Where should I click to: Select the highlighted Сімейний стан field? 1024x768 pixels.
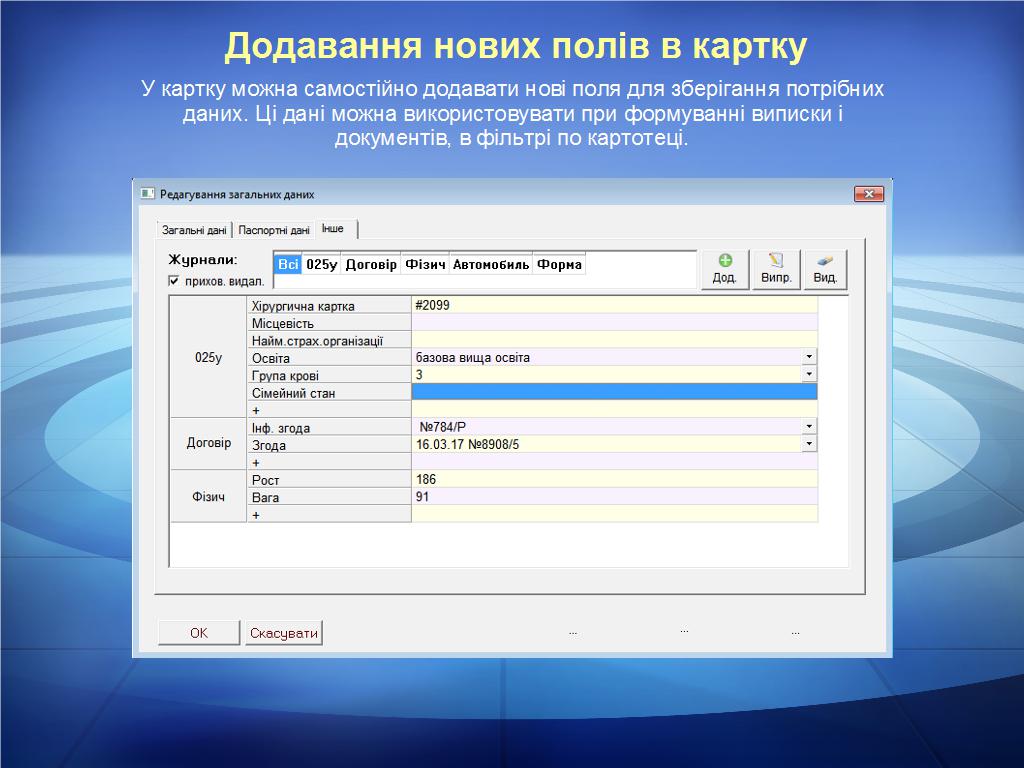tap(614, 392)
